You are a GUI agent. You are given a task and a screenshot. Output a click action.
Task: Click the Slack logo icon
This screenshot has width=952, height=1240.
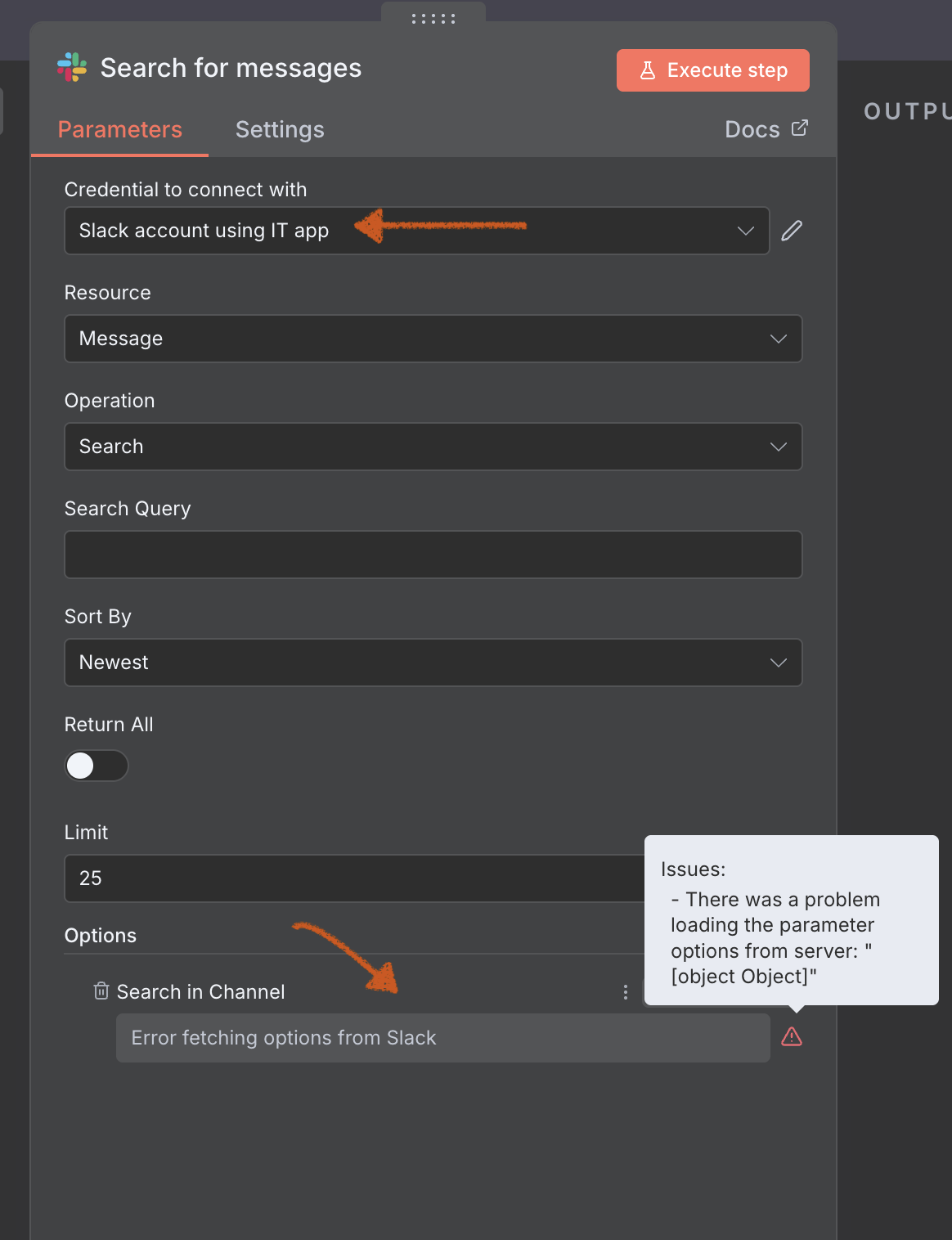(x=72, y=68)
